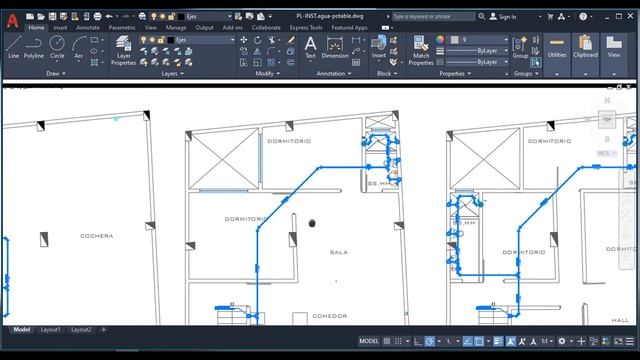Toggle layer lock icon in Layers panel
The image size is (640, 360).
(162, 40)
